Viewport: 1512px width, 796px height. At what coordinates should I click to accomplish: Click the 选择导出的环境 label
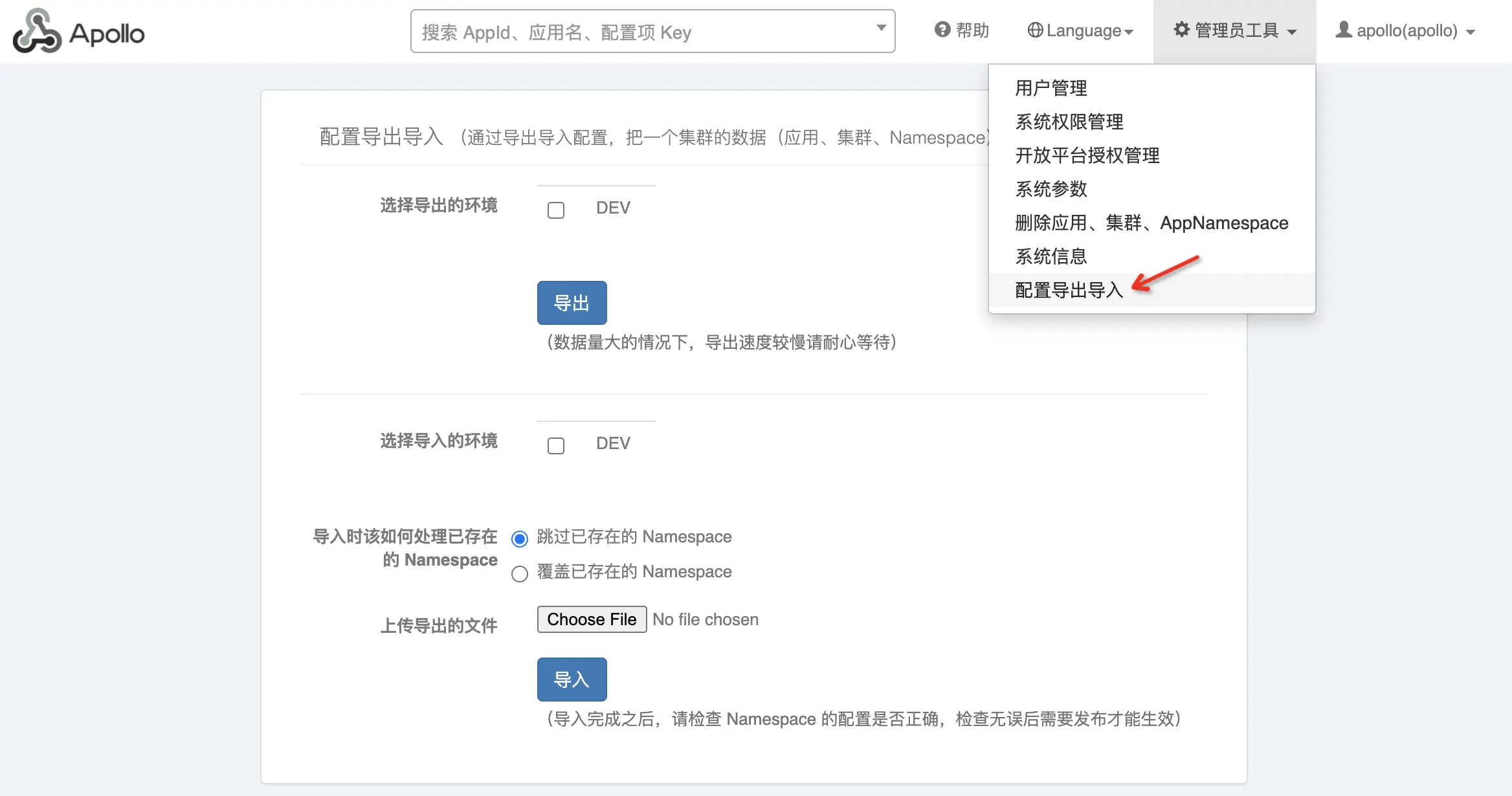pos(439,206)
